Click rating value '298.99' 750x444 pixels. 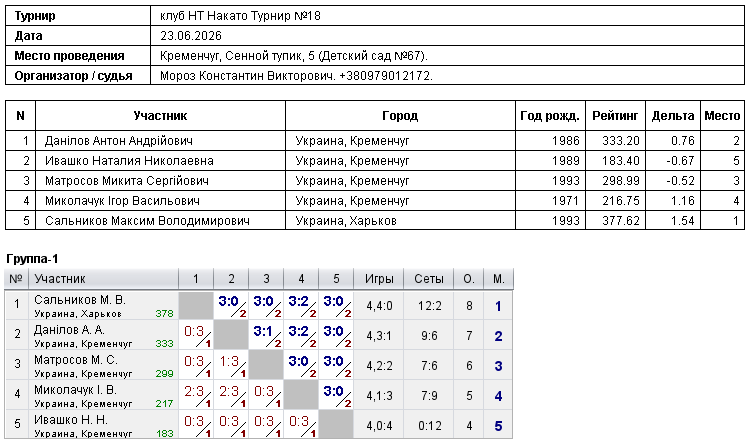coord(620,181)
